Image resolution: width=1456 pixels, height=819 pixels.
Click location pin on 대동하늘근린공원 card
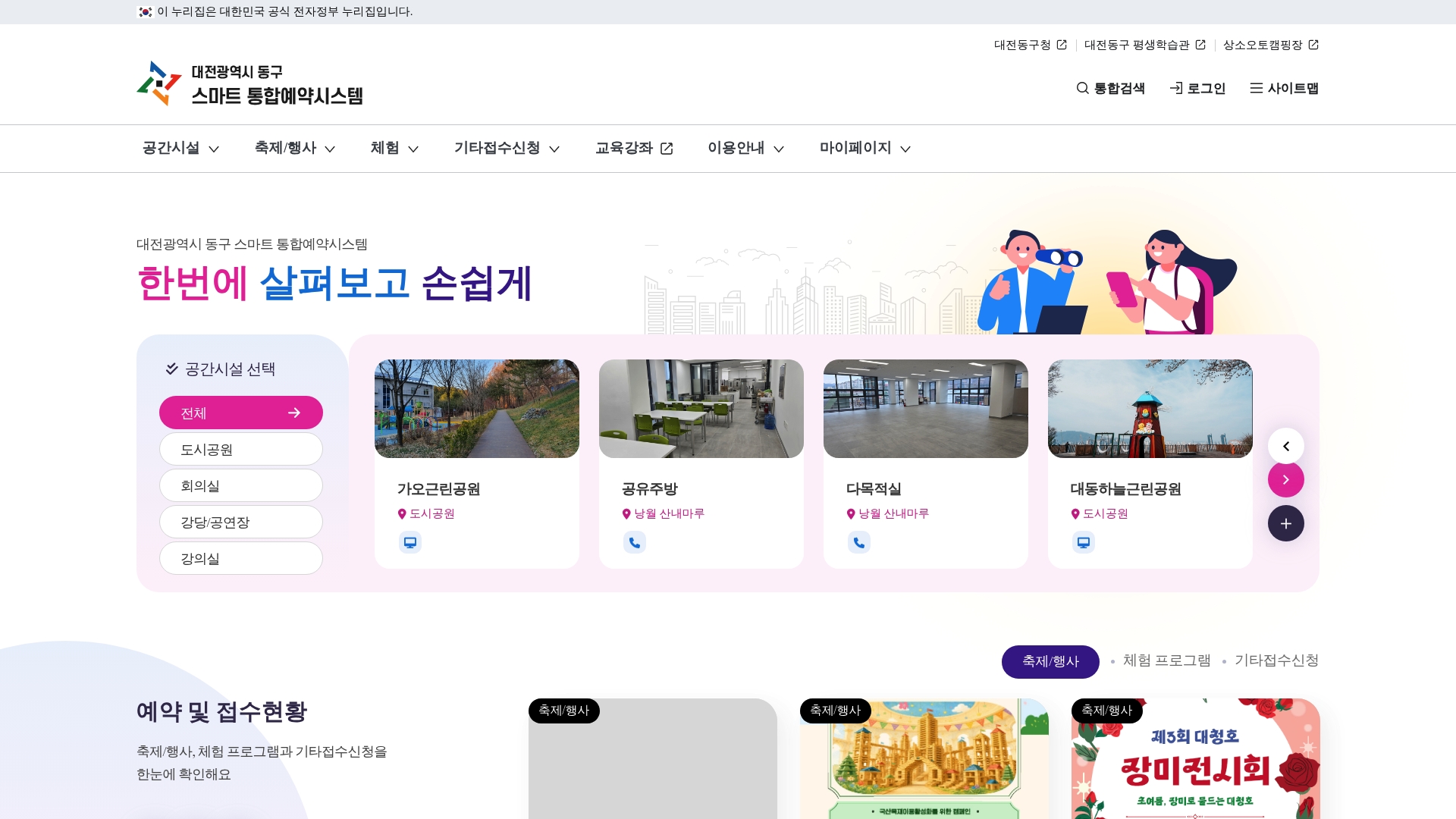tap(1075, 514)
